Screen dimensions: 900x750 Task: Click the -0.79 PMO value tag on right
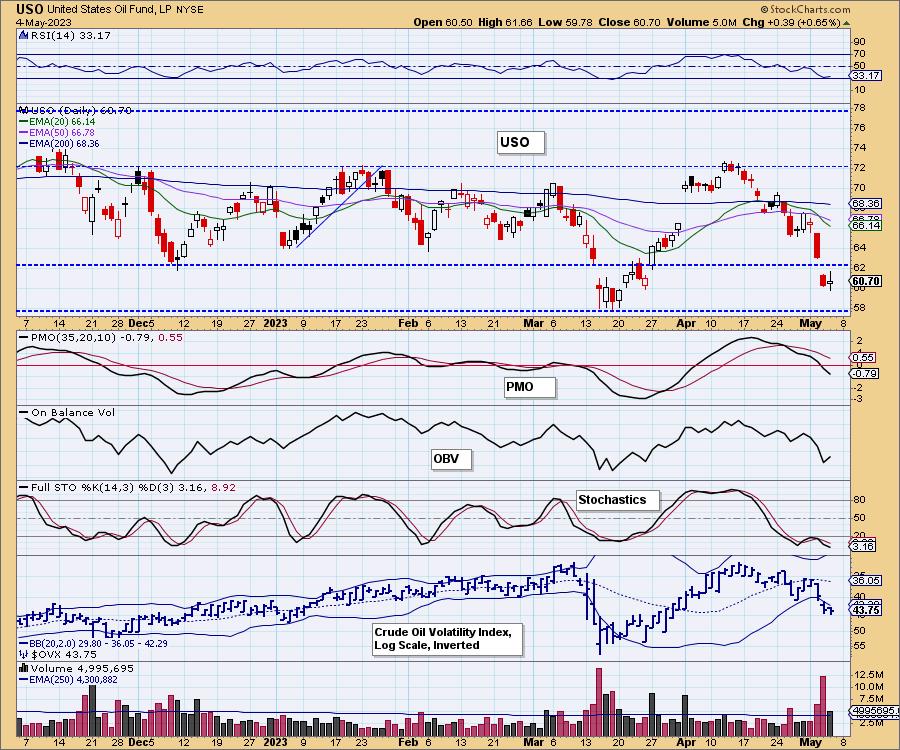point(865,374)
